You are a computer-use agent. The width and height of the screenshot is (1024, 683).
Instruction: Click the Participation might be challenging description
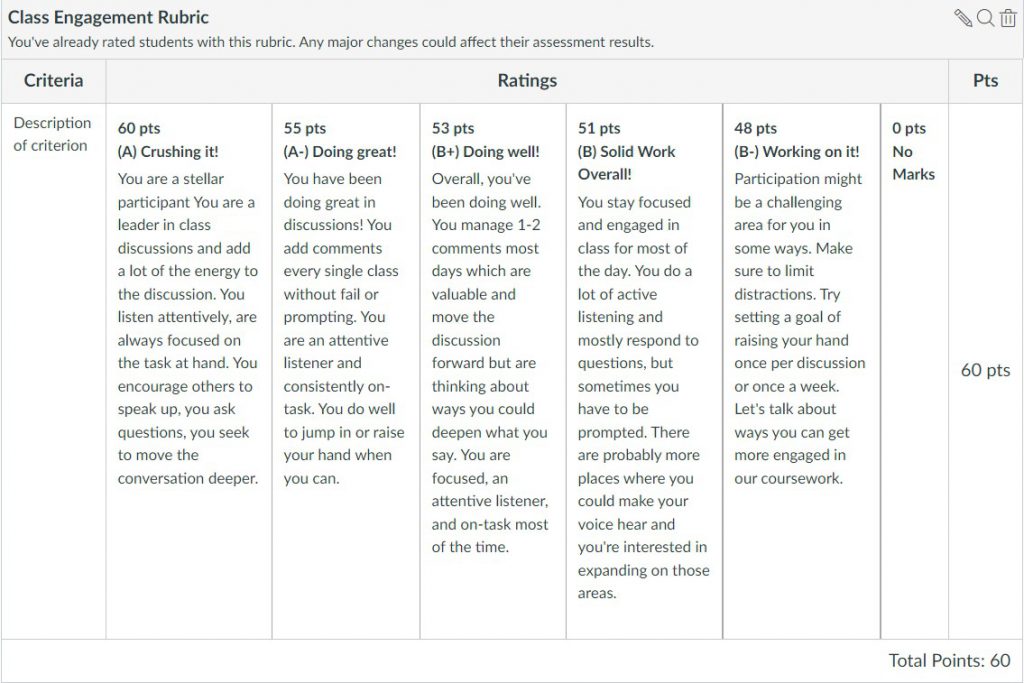coord(799,328)
